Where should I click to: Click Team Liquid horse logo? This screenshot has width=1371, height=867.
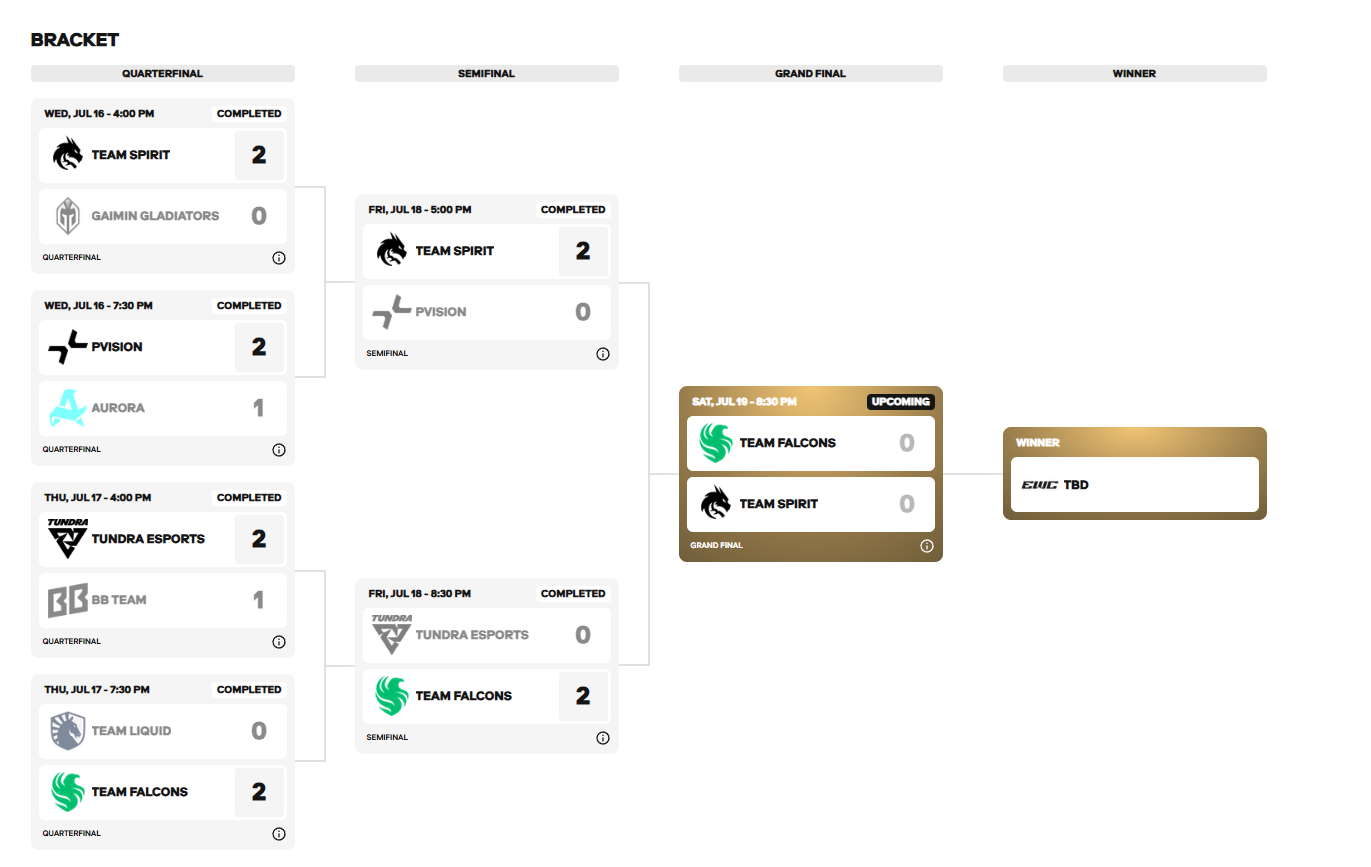tap(68, 731)
